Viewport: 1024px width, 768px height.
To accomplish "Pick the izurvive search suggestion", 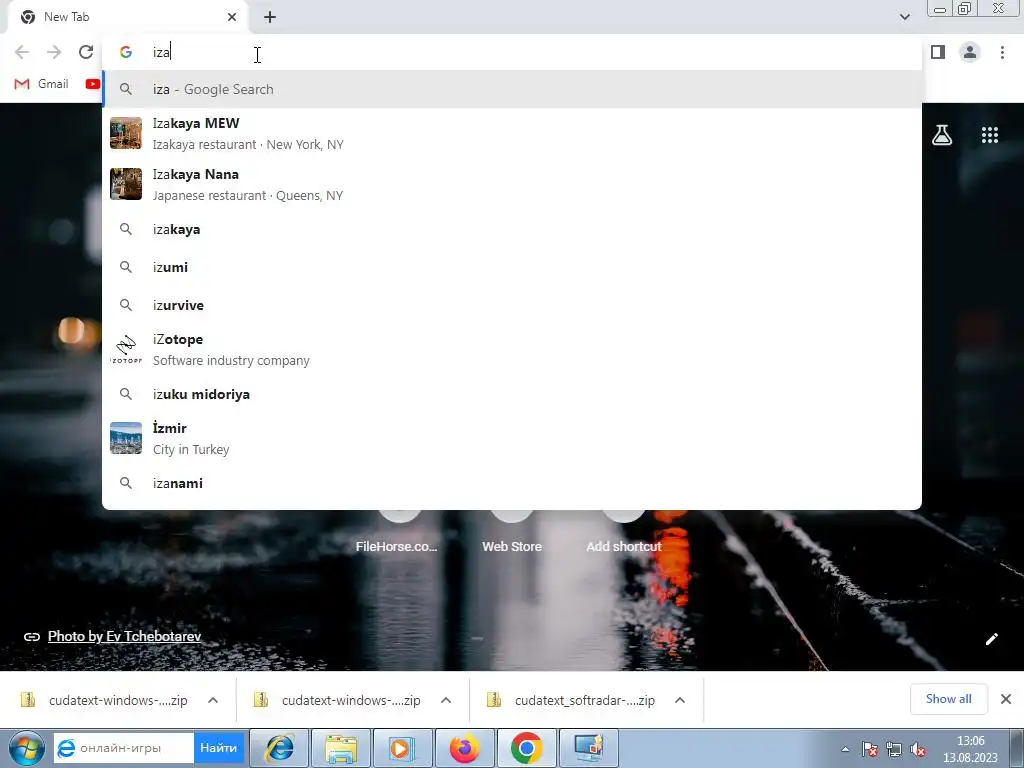I will (512, 305).
